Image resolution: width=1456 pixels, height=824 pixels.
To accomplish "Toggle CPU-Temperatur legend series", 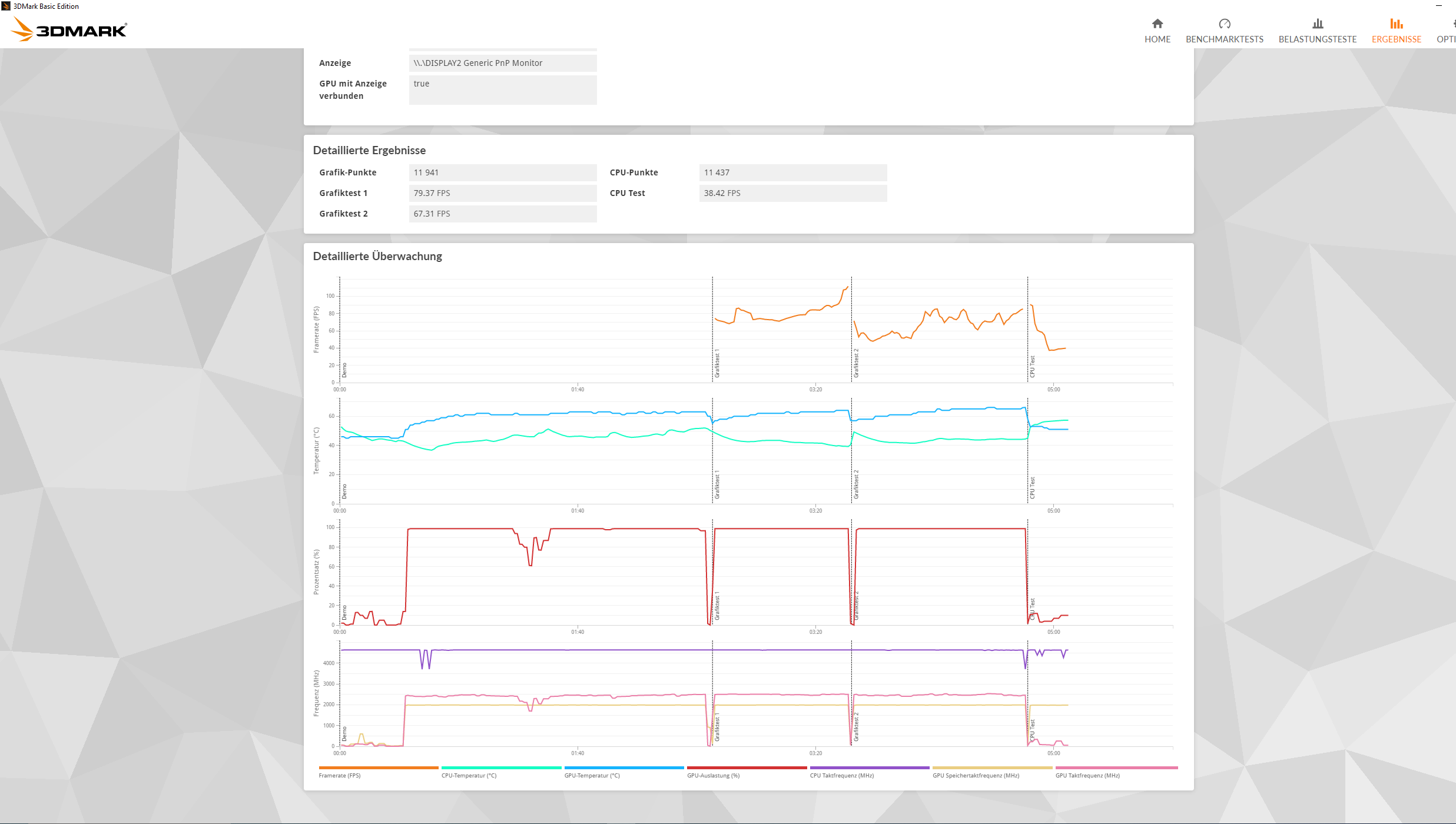I will 469,775.
